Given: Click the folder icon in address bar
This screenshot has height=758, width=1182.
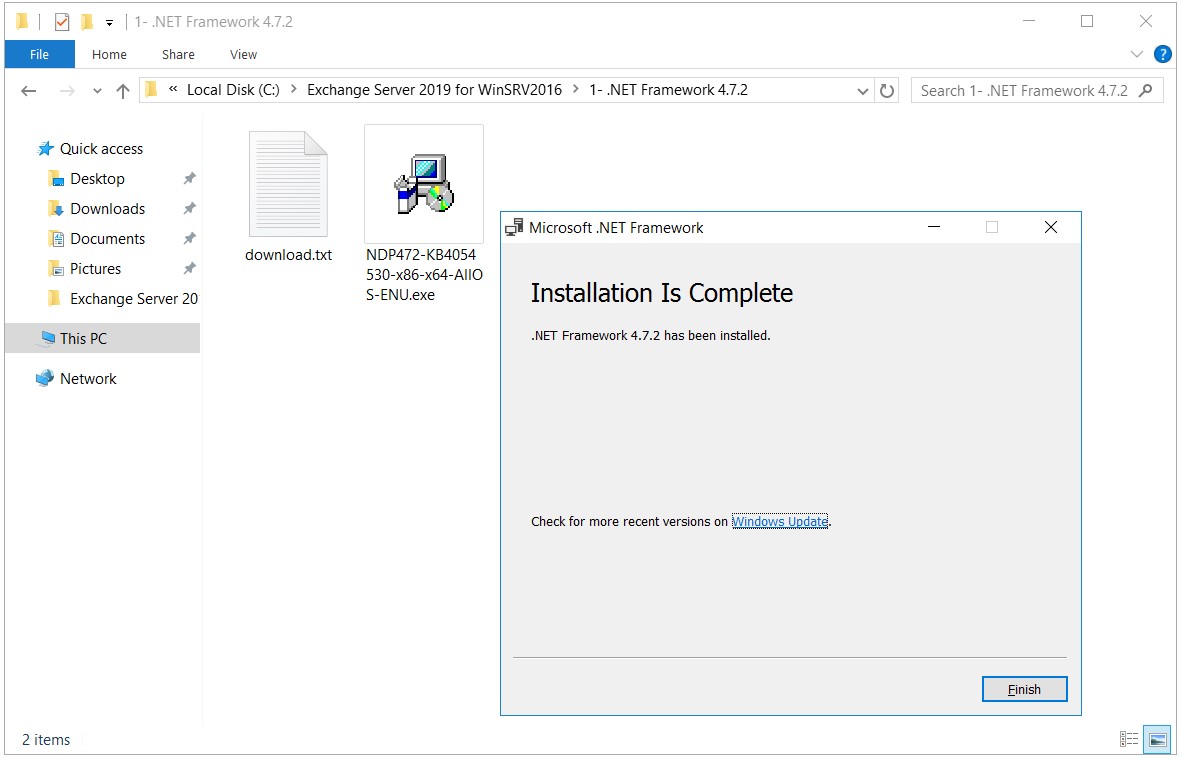Looking at the screenshot, I should (152, 90).
